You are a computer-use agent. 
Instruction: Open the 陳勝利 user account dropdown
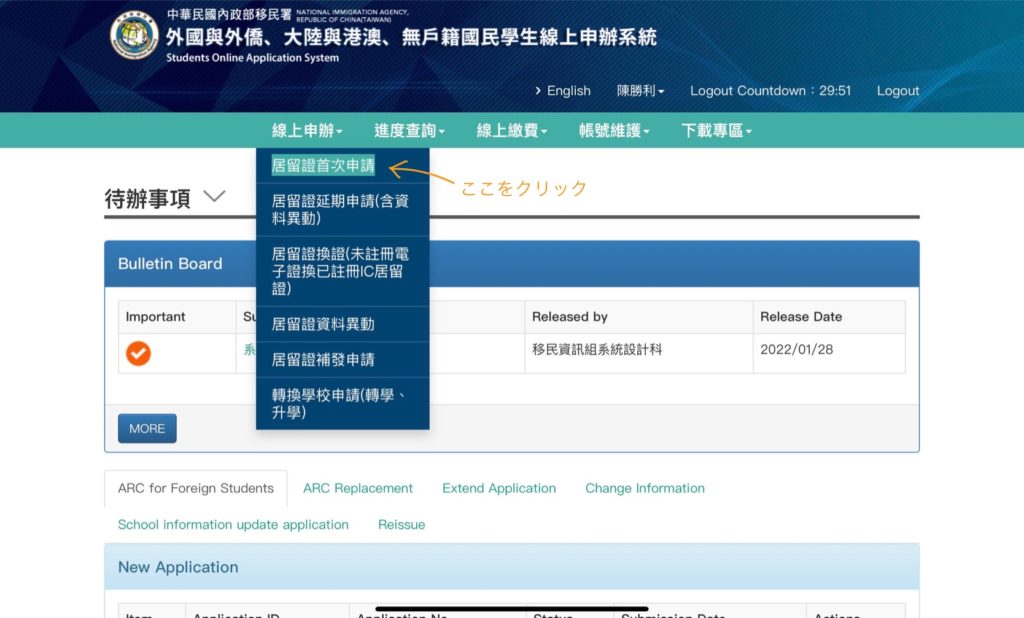[x=640, y=90]
